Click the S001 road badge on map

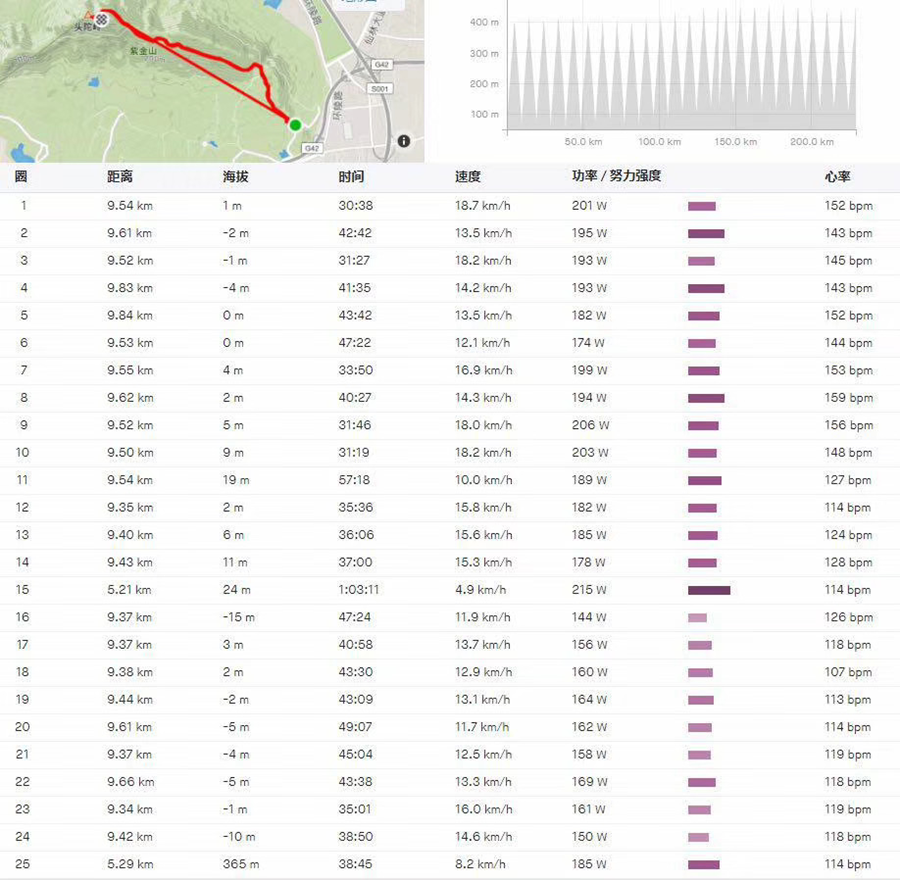380,89
